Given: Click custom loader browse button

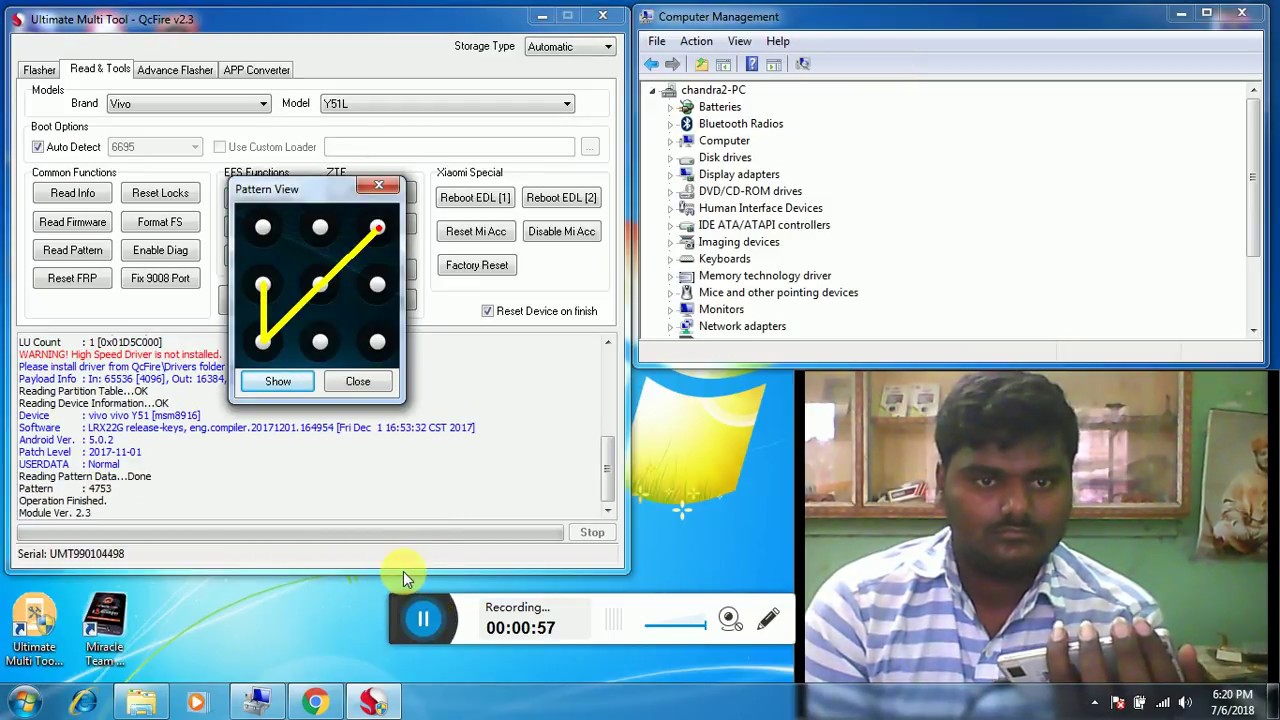Looking at the screenshot, I should click(x=590, y=147).
